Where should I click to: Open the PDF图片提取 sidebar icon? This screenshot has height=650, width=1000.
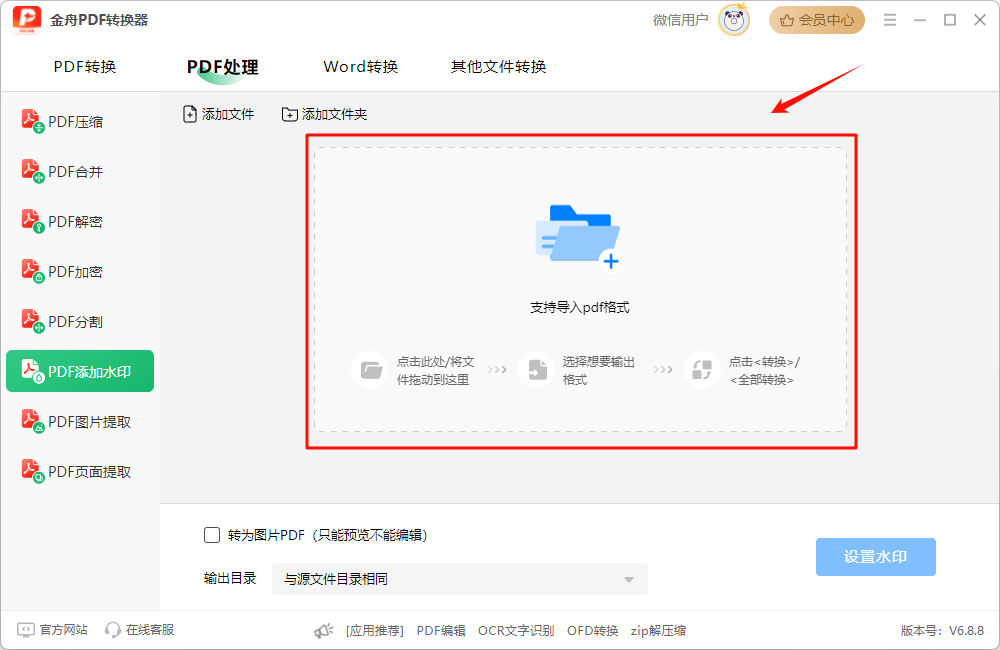pos(33,421)
